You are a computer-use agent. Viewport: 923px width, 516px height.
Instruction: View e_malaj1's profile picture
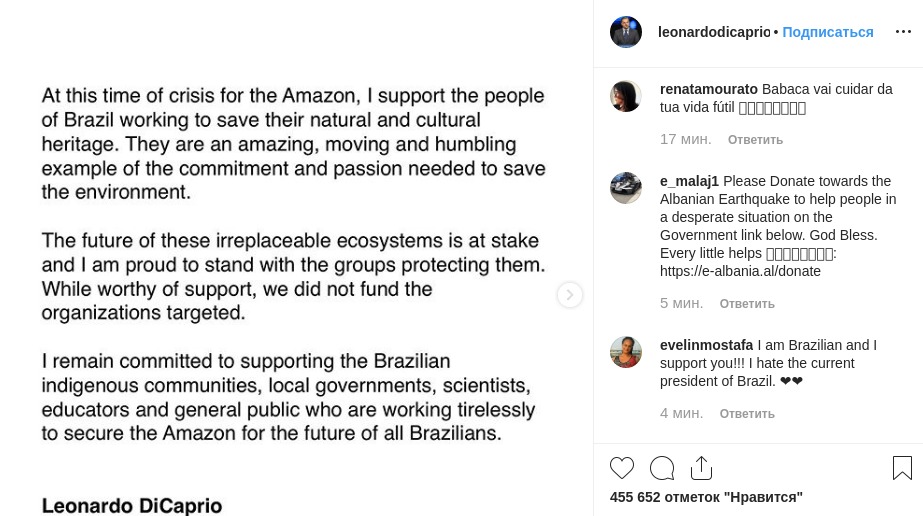[626, 188]
